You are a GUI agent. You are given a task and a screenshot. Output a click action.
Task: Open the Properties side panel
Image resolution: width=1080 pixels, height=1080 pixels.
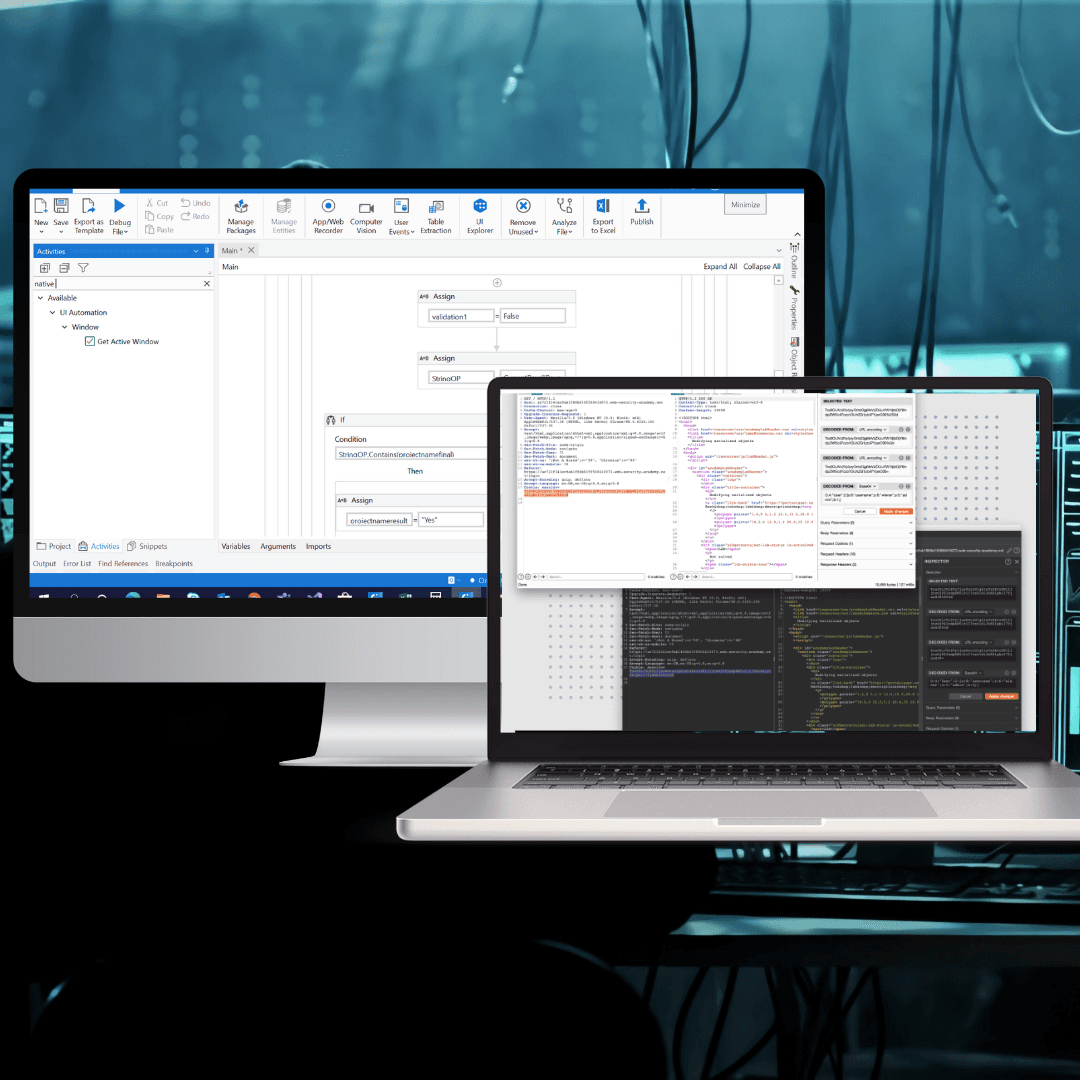pos(794,309)
